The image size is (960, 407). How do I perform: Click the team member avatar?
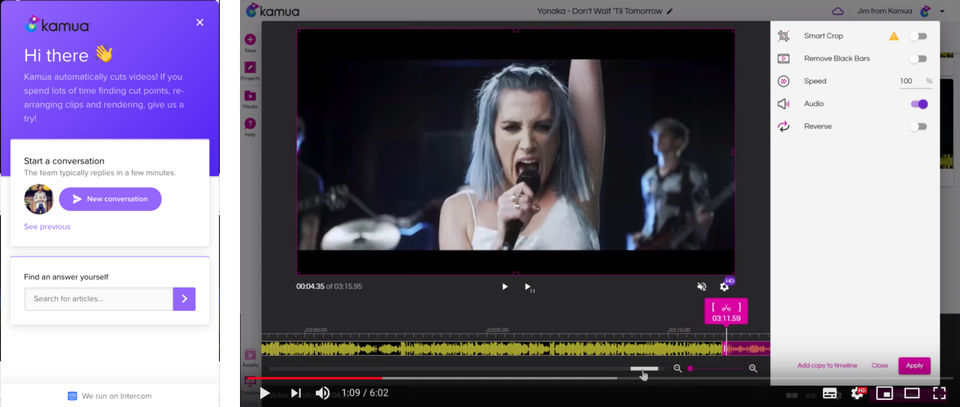click(39, 199)
